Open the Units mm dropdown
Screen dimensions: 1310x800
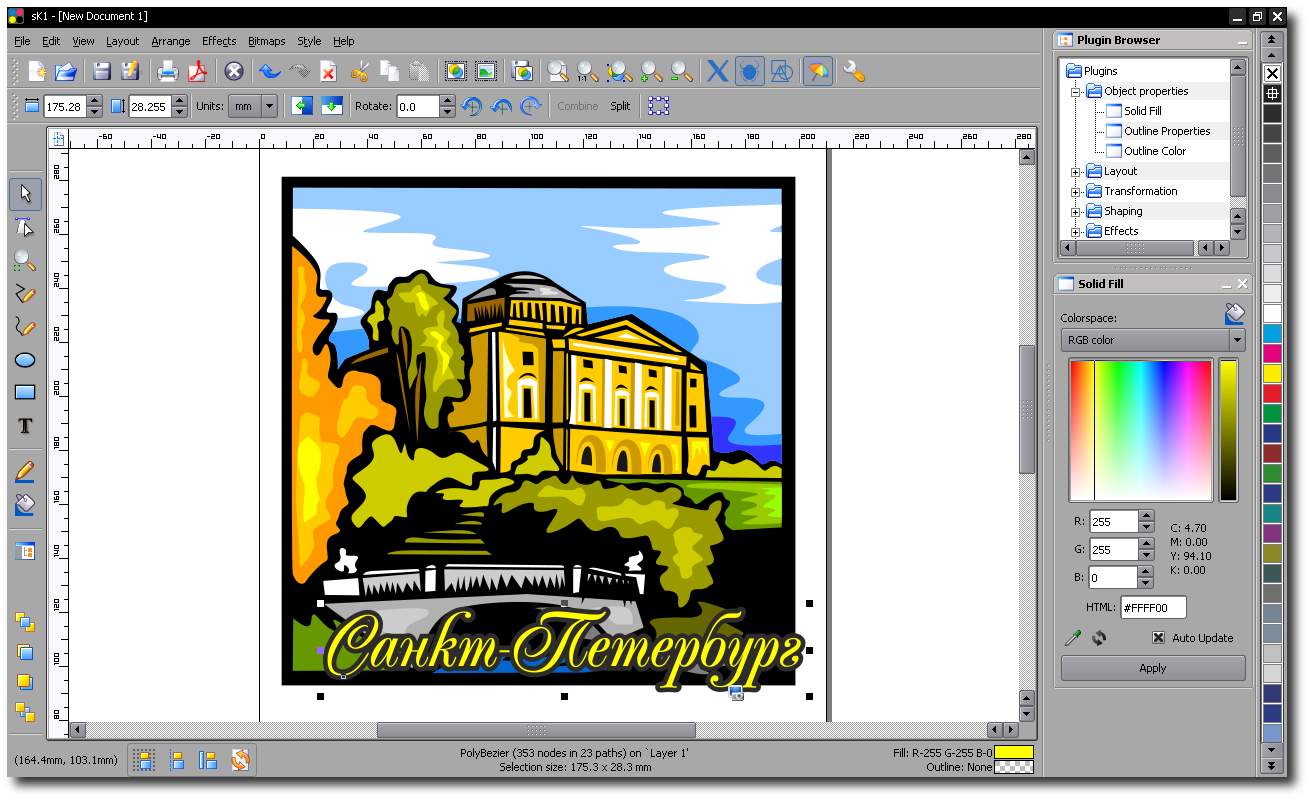coord(253,106)
